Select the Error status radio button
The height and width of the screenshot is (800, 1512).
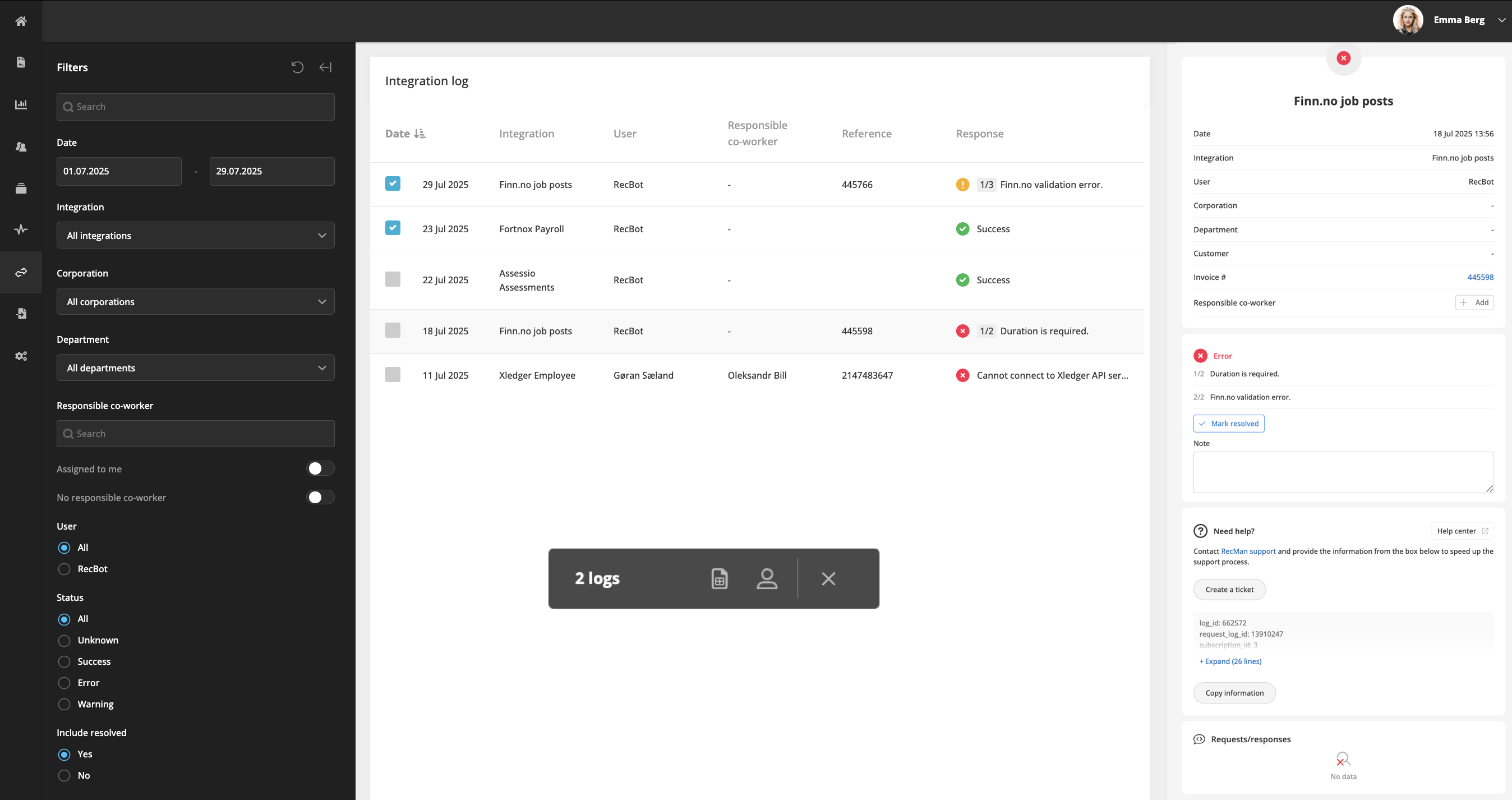point(64,683)
